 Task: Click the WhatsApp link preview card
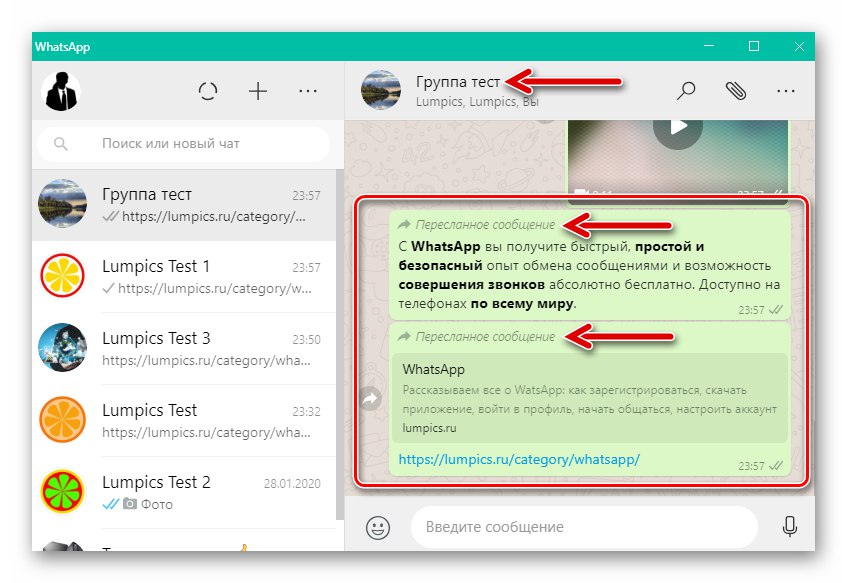pos(590,398)
